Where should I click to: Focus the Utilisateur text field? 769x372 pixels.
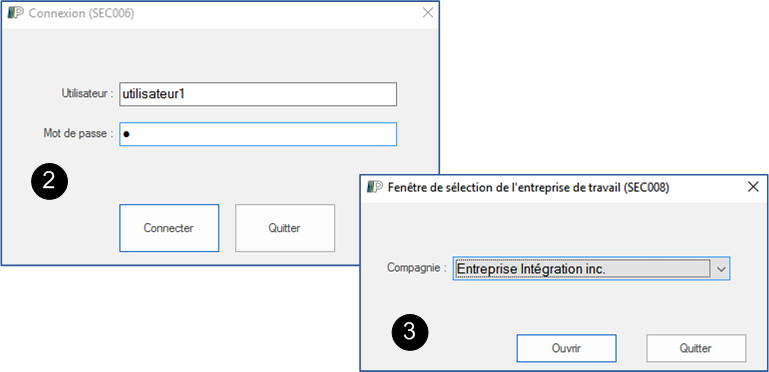[258, 94]
